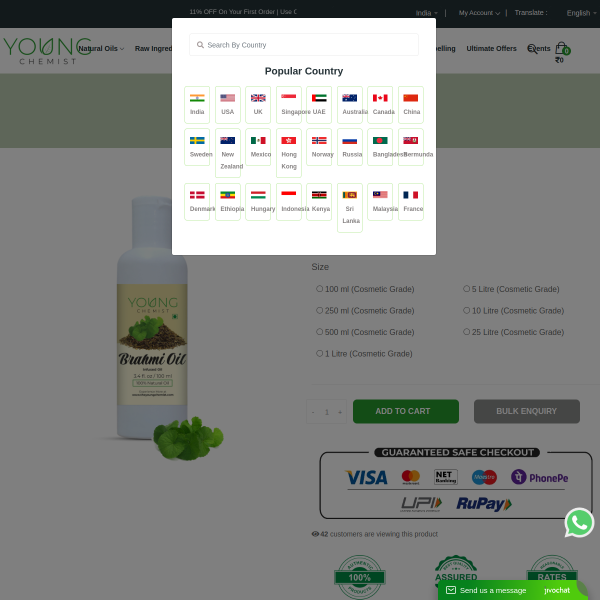Select France flag country
The height and width of the screenshot is (600, 600).
pos(411,202)
